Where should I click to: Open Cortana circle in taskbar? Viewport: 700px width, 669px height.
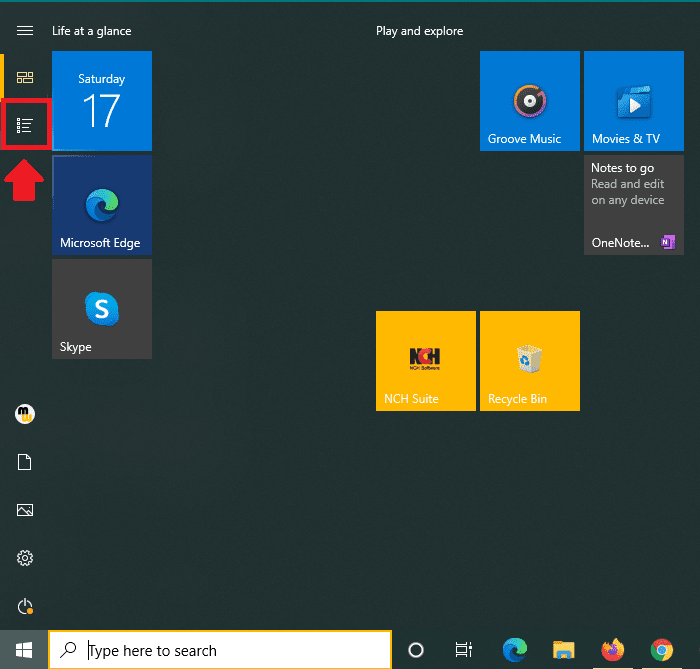416,650
